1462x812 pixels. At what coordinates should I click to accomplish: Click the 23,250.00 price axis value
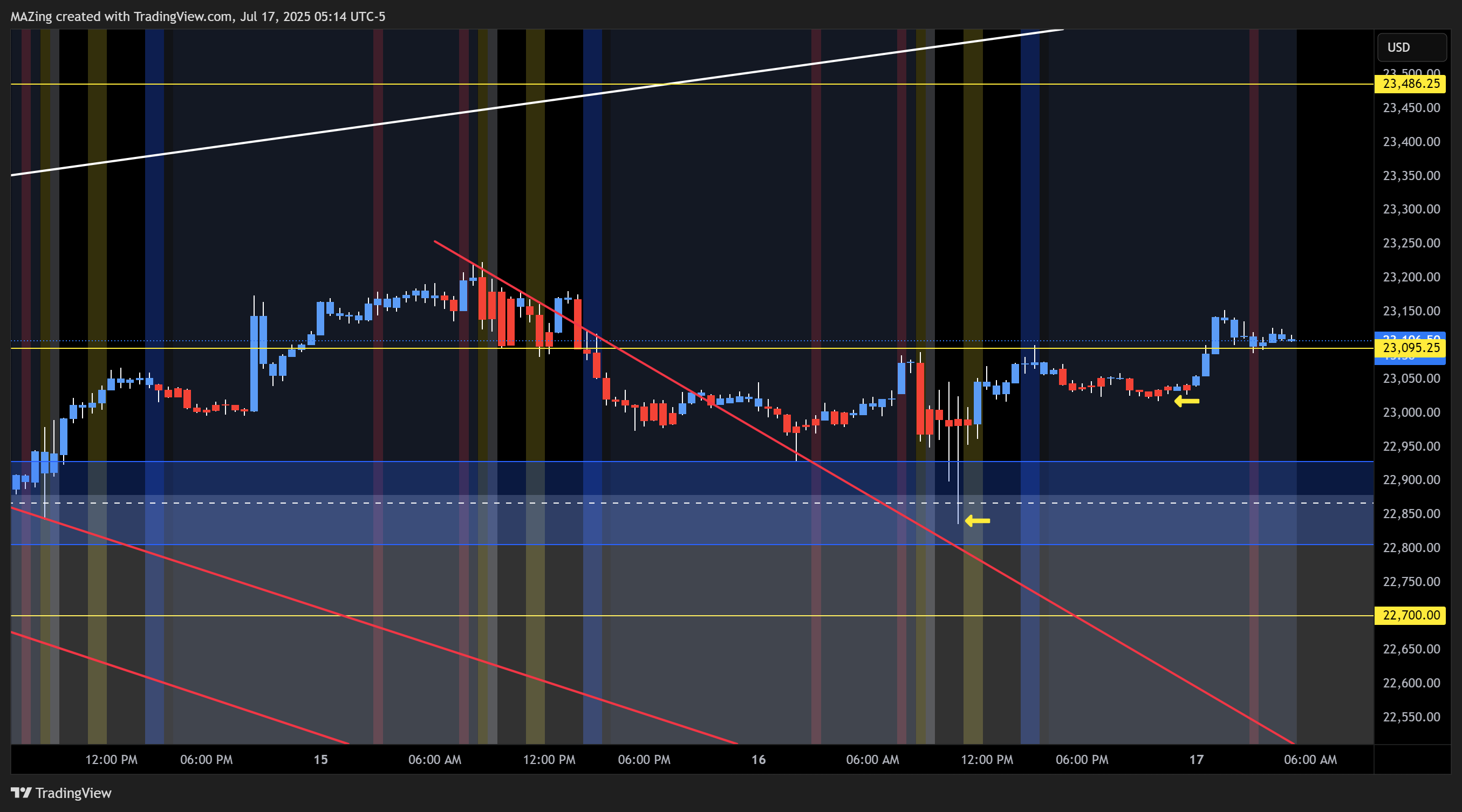click(x=1411, y=243)
